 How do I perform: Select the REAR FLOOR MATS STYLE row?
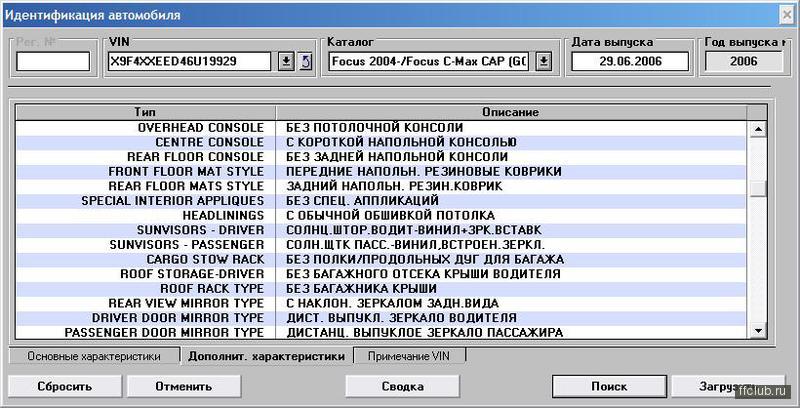tap(382, 186)
